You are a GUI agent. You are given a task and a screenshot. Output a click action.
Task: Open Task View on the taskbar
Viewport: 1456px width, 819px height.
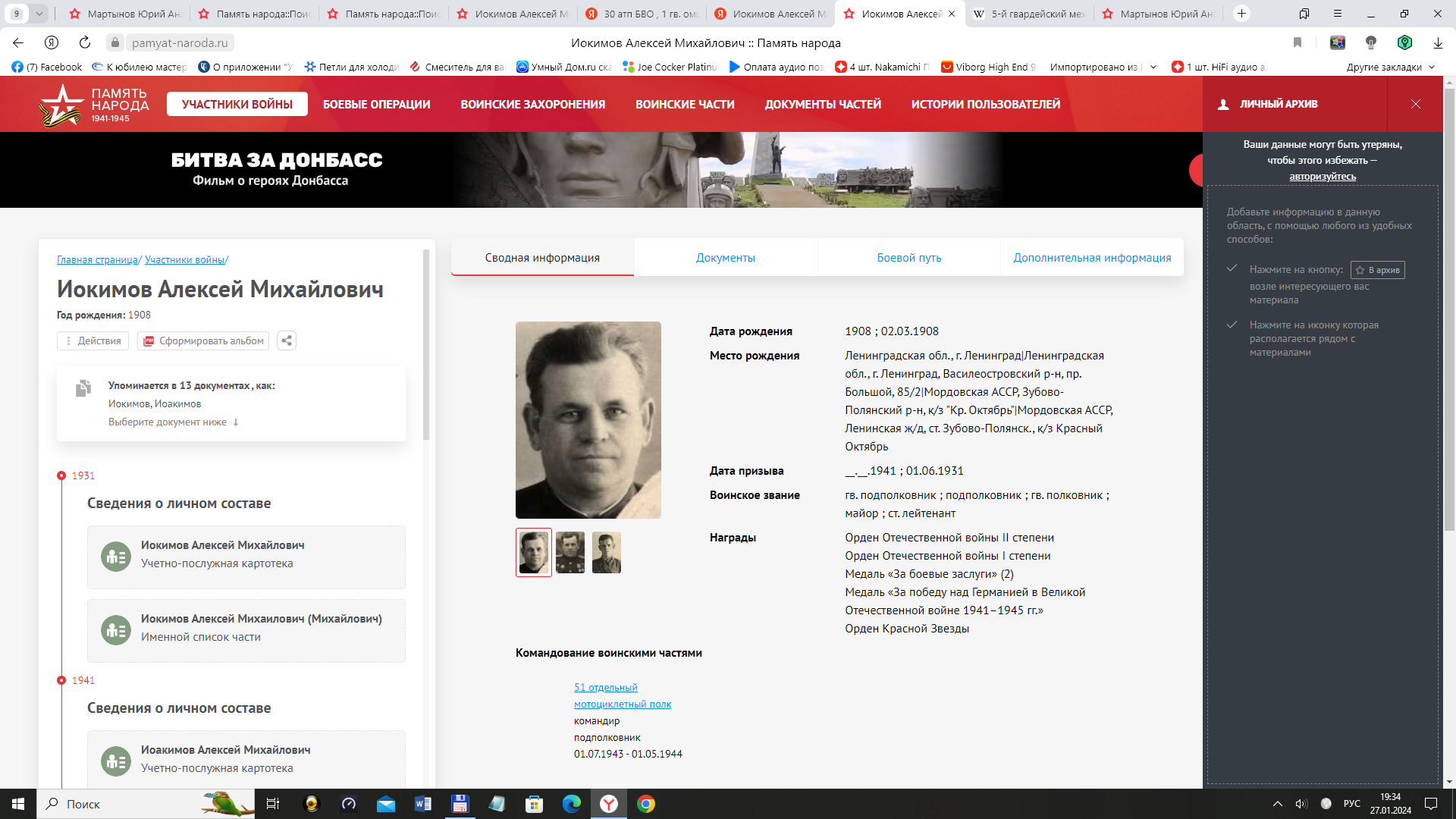[273, 804]
